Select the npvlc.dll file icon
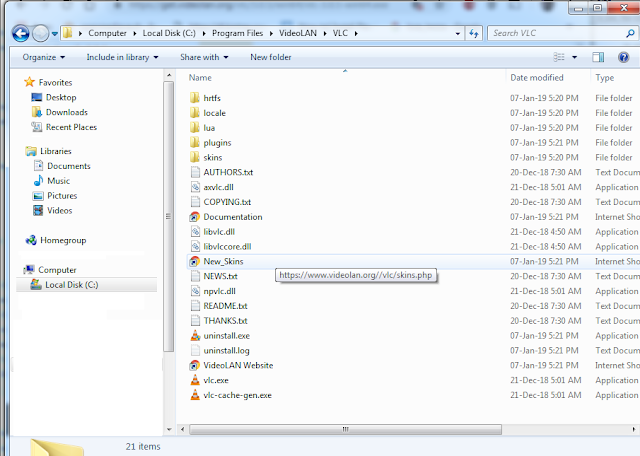 195,291
